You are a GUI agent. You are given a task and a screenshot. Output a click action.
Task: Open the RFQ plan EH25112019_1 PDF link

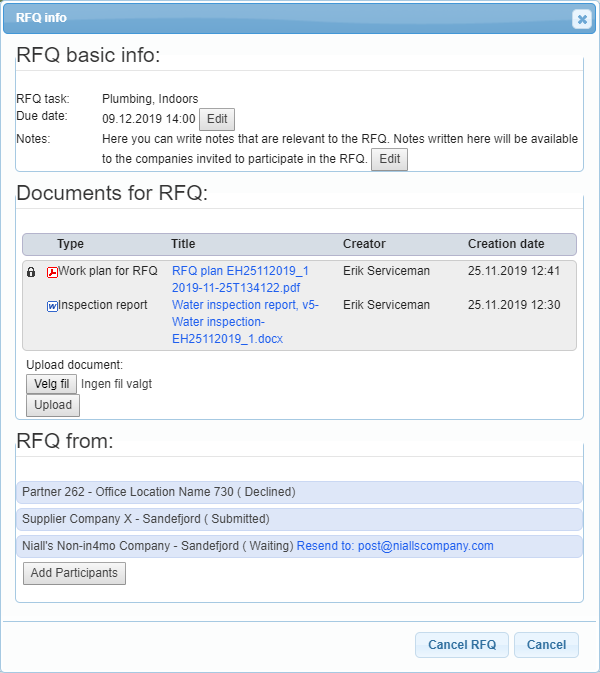click(240, 279)
